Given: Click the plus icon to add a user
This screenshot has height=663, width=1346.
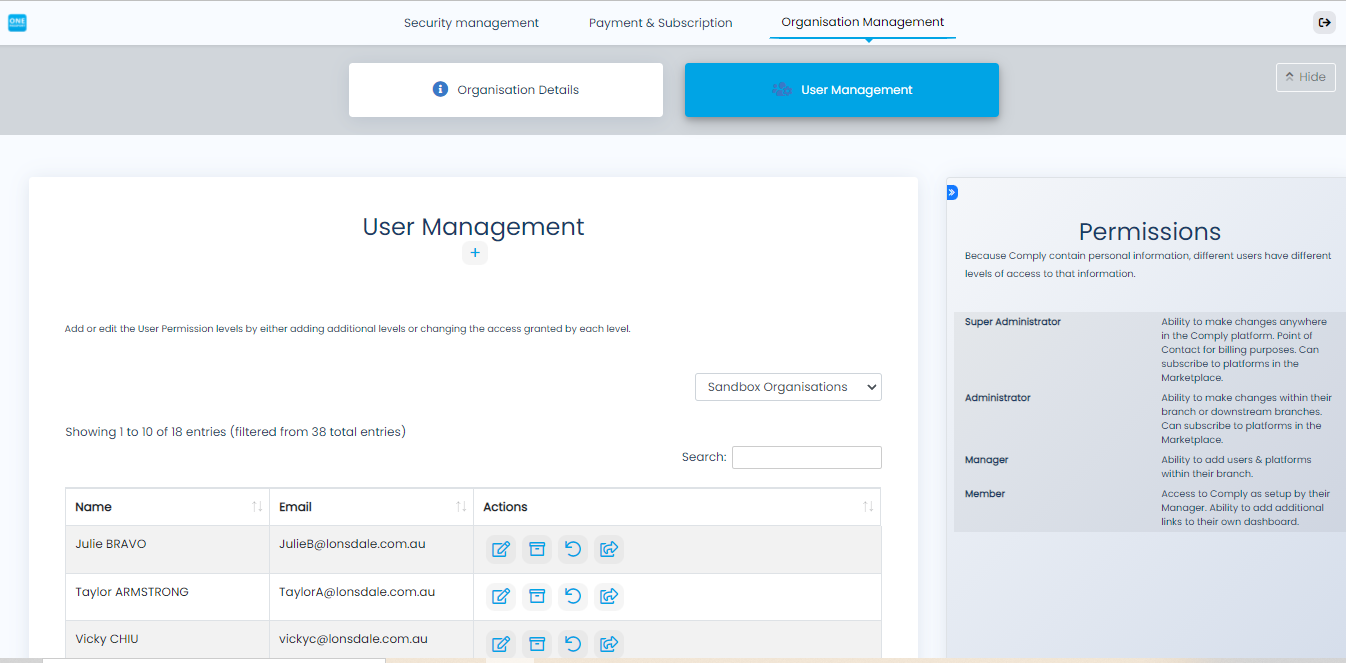Looking at the screenshot, I should coord(475,253).
